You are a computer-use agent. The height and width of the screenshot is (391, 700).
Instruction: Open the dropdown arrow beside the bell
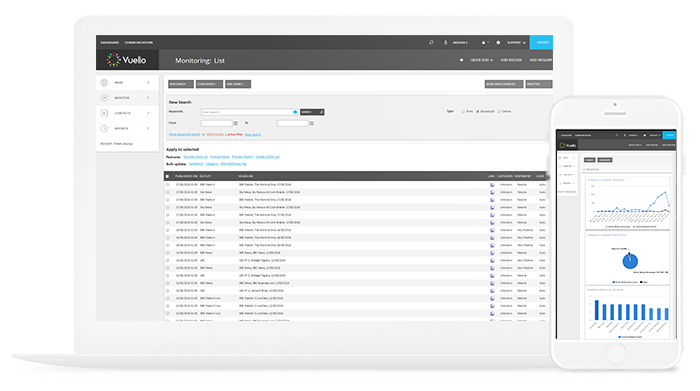[488, 42]
